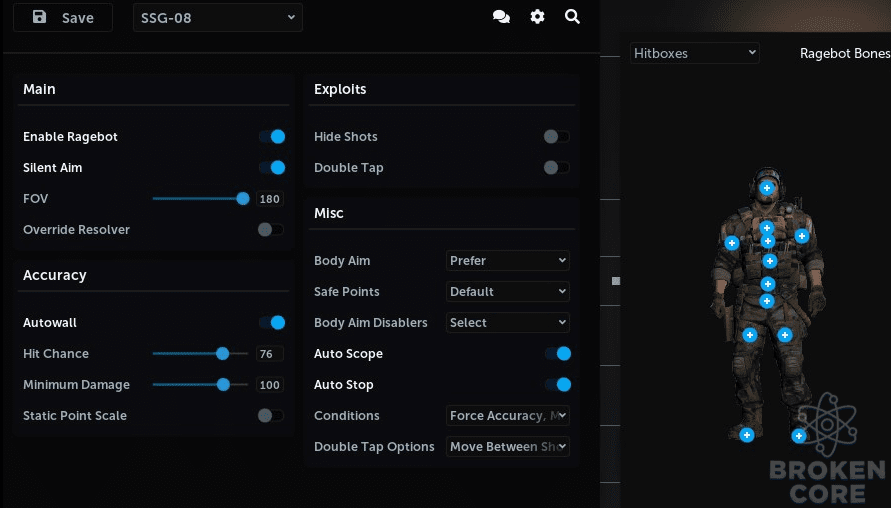Screen dimensions: 891x508
Task: Turn off Autowall toggle
Action: pyautogui.click(x=272, y=323)
